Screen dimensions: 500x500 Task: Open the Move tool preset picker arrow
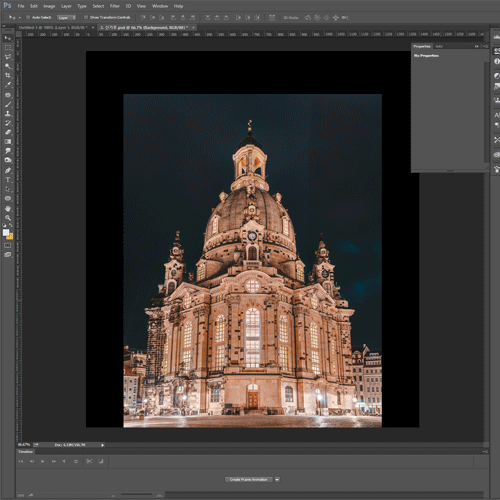(20, 17)
